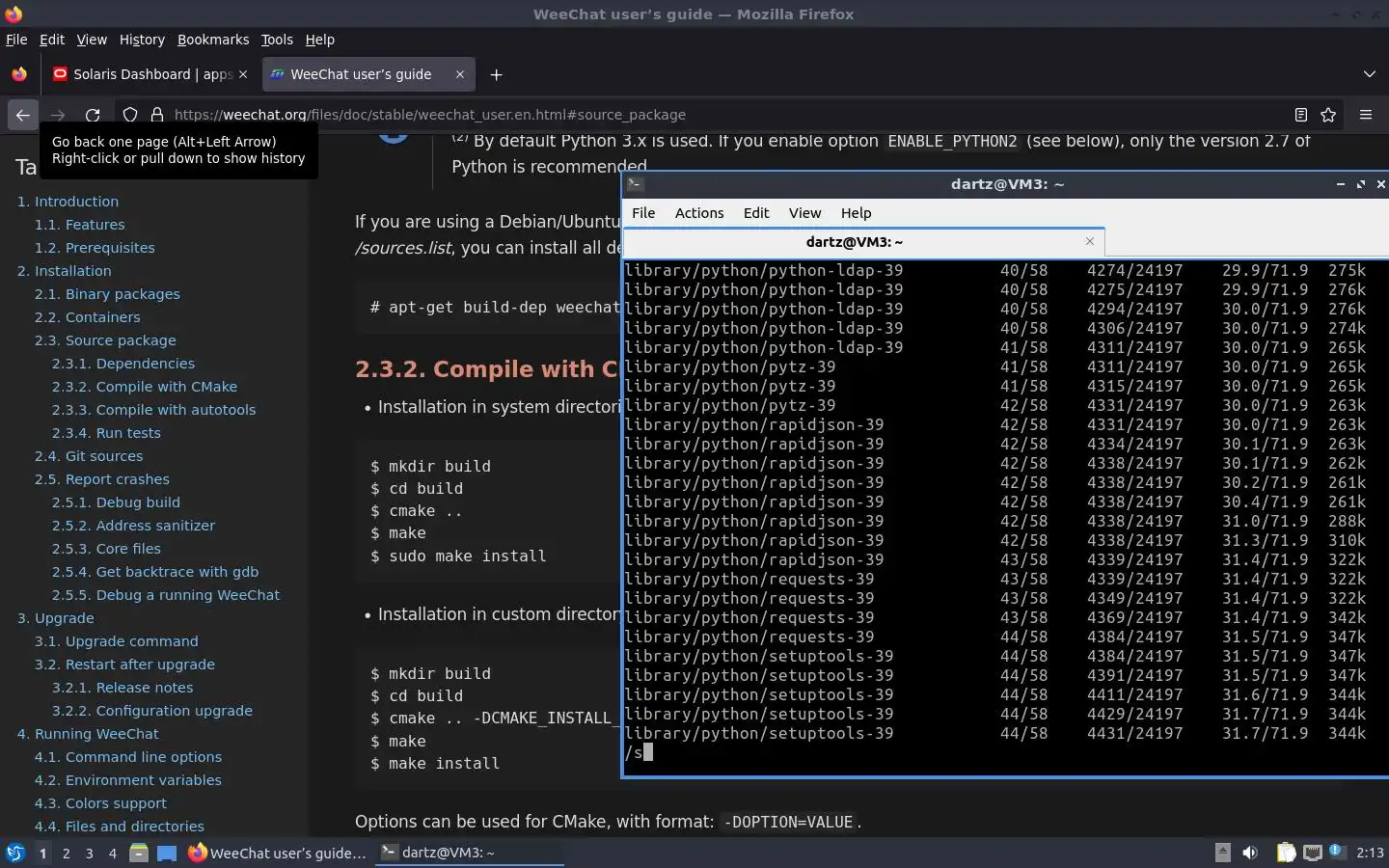Close the WeeChat user's guide tab
The width and height of the screenshot is (1389, 868).
pyautogui.click(x=460, y=74)
